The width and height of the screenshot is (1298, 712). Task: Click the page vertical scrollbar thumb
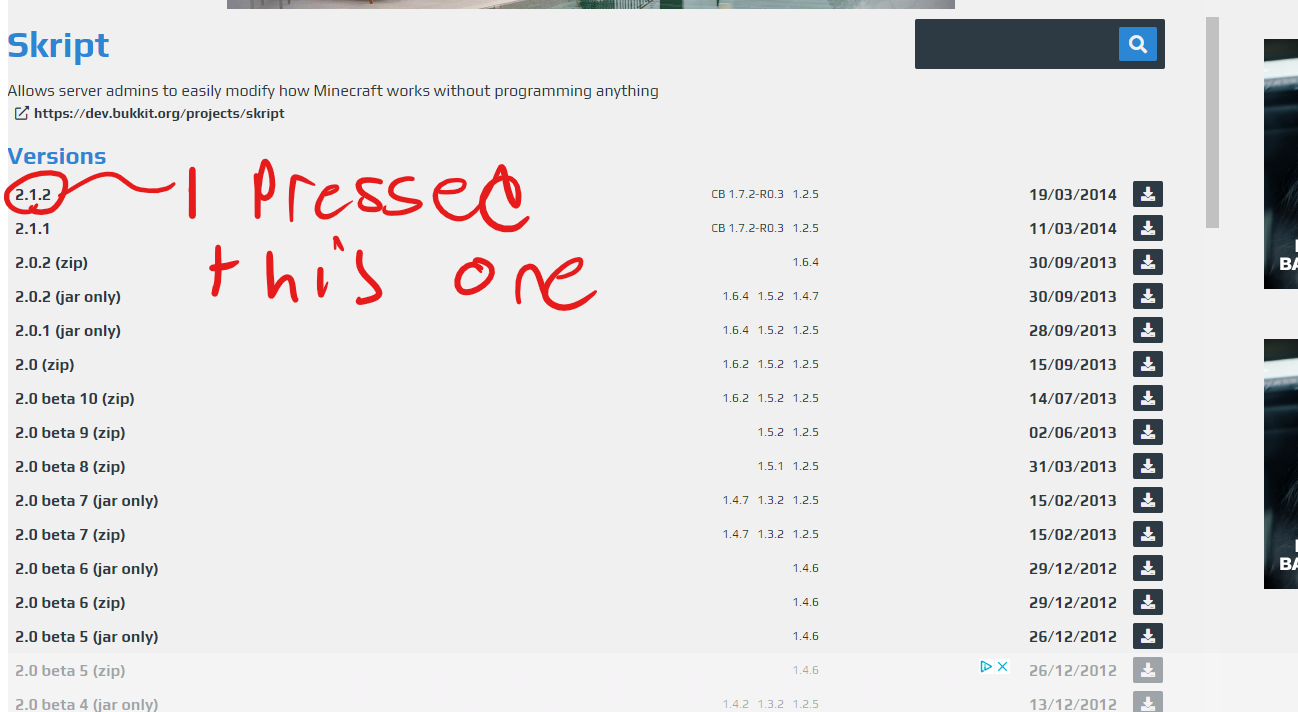[1212, 122]
